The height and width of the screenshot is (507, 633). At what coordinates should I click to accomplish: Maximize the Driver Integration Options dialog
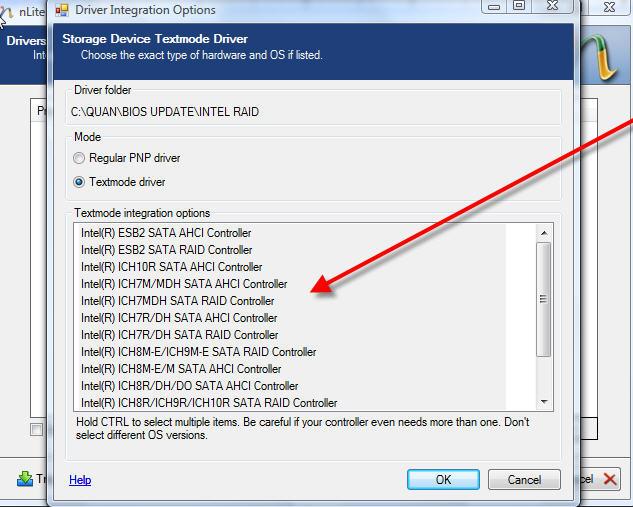click(519, 6)
